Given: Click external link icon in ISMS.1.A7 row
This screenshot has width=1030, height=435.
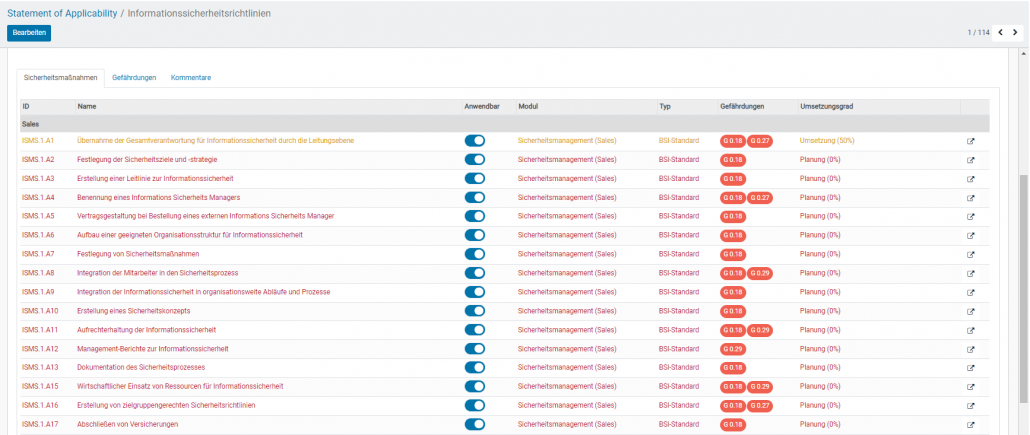Looking at the screenshot, I should (x=970, y=254).
